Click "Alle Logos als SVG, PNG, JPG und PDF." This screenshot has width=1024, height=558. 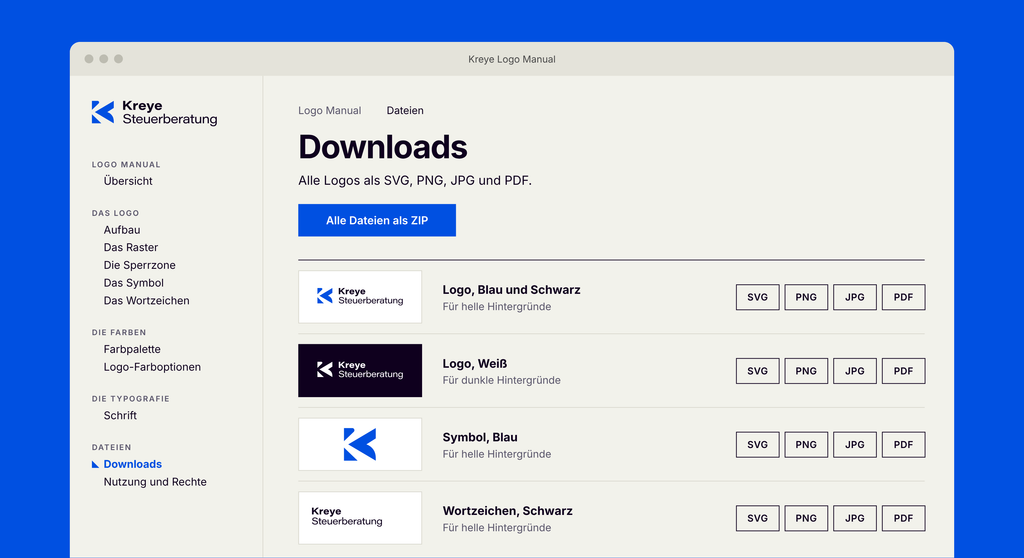(x=415, y=180)
